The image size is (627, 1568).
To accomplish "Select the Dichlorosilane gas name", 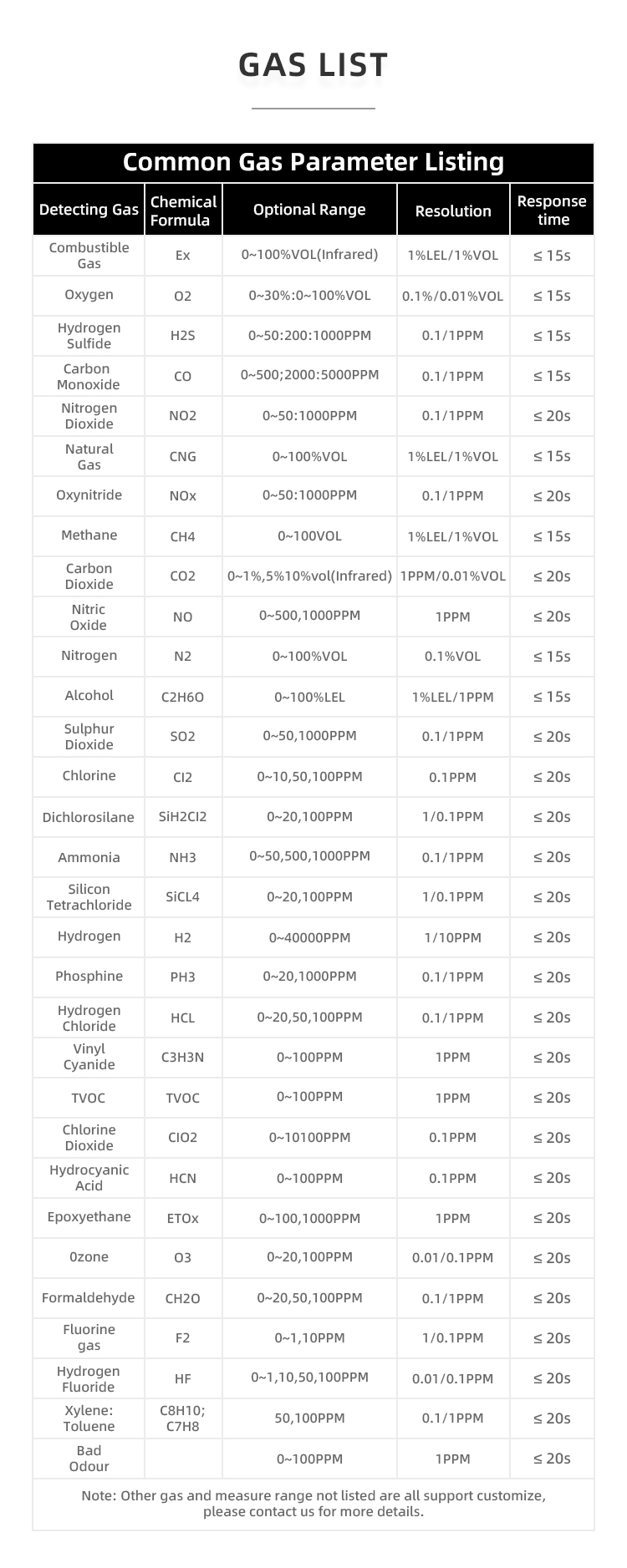I will click(89, 817).
